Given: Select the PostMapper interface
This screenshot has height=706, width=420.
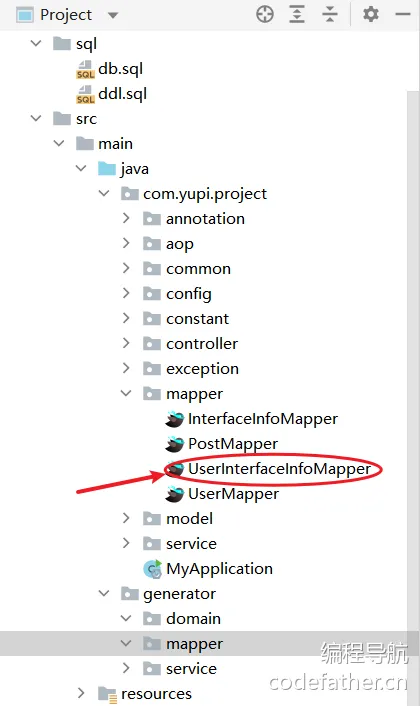Looking at the screenshot, I should tap(233, 444).
